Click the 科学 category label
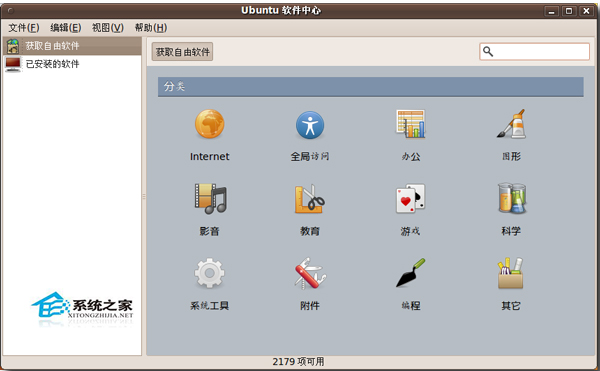The width and height of the screenshot is (600, 371). 511,231
